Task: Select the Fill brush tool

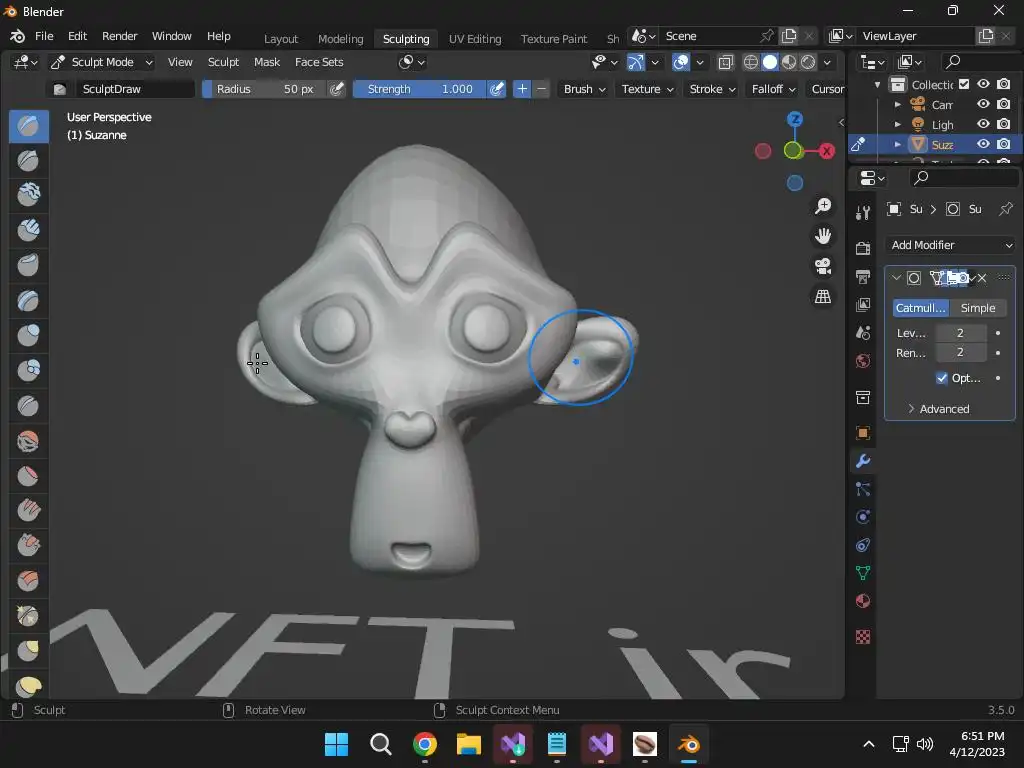Action: (x=28, y=510)
